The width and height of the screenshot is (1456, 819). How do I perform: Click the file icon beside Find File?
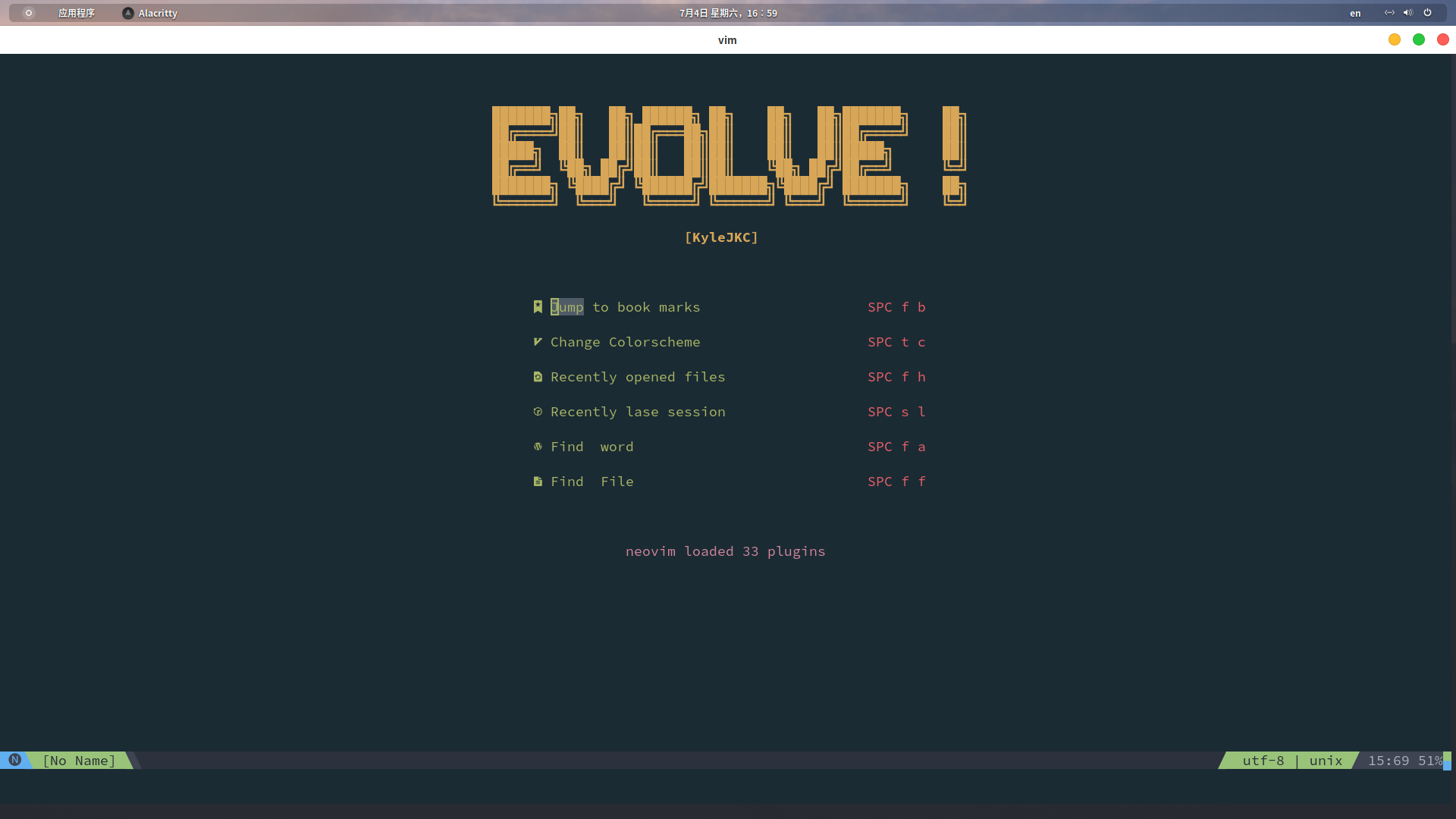(538, 482)
